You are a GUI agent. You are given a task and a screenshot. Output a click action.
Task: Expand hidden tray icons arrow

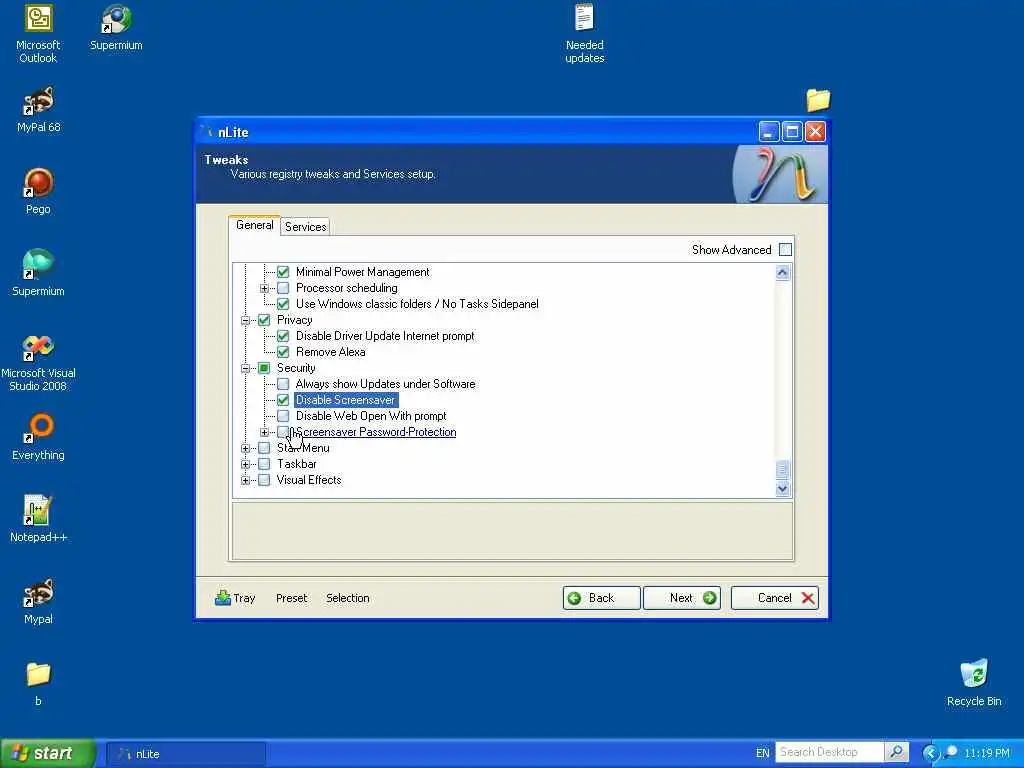click(930, 753)
